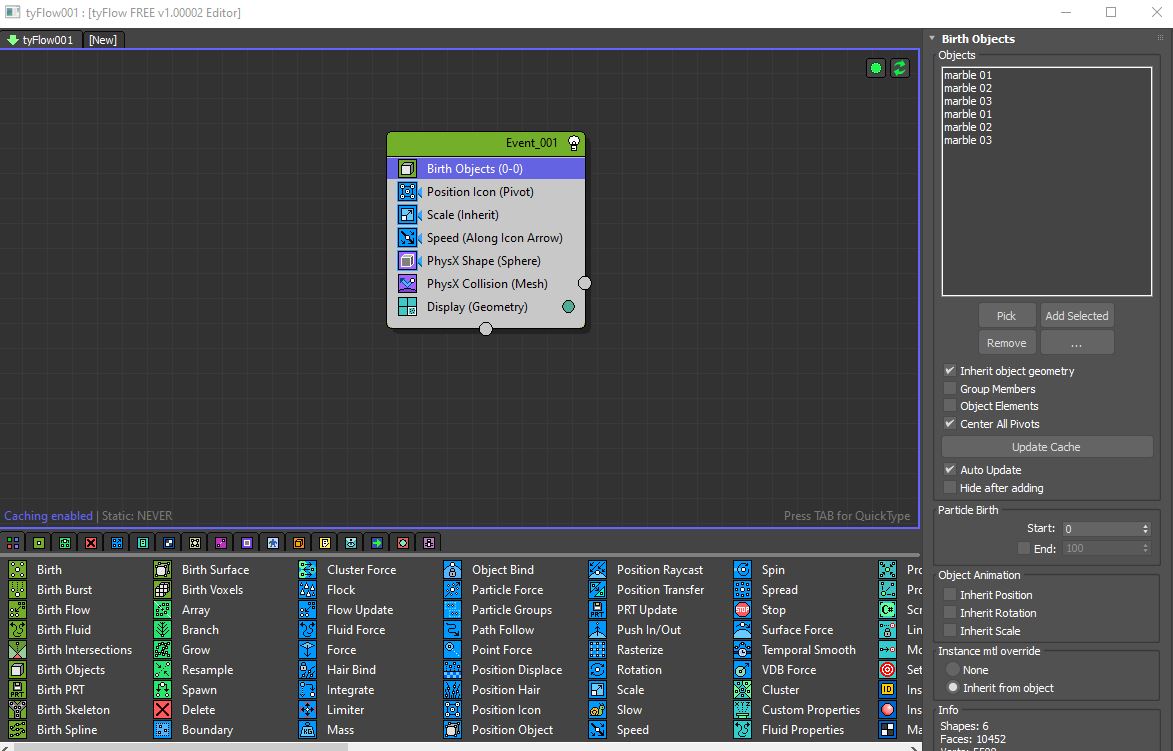
Task: Click the Event_001 lightbulb icon
Action: [x=574, y=143]
